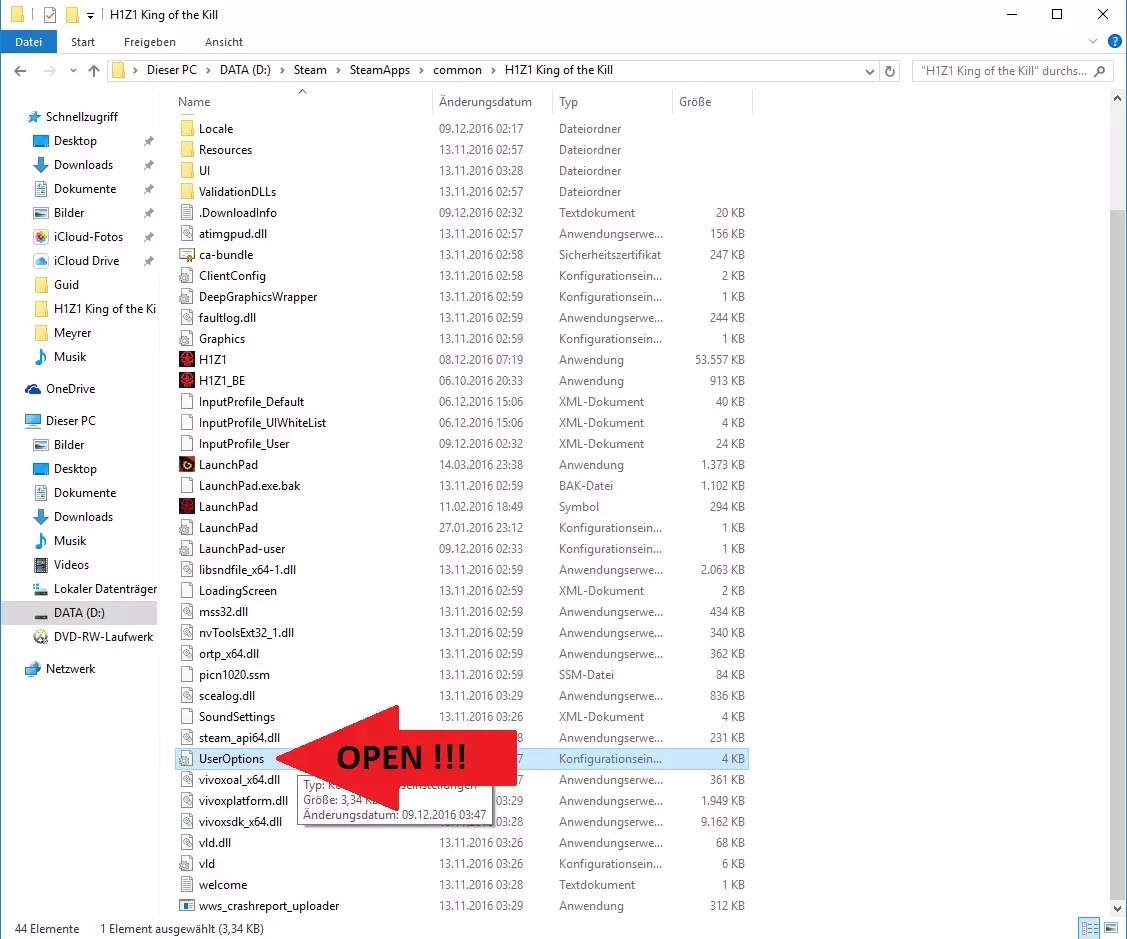The image size is (1127, 939).
Task: Expand the recent locations dropdown
Action: (73, 70)
